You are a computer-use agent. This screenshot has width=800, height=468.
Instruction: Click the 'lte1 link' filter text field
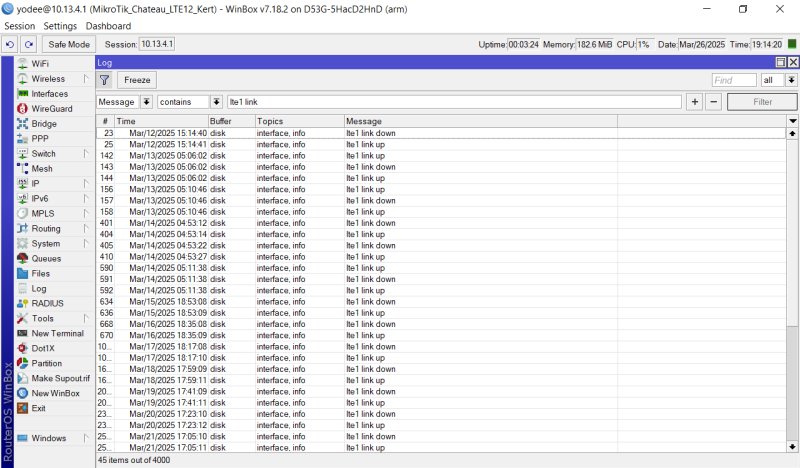[454, 102]
